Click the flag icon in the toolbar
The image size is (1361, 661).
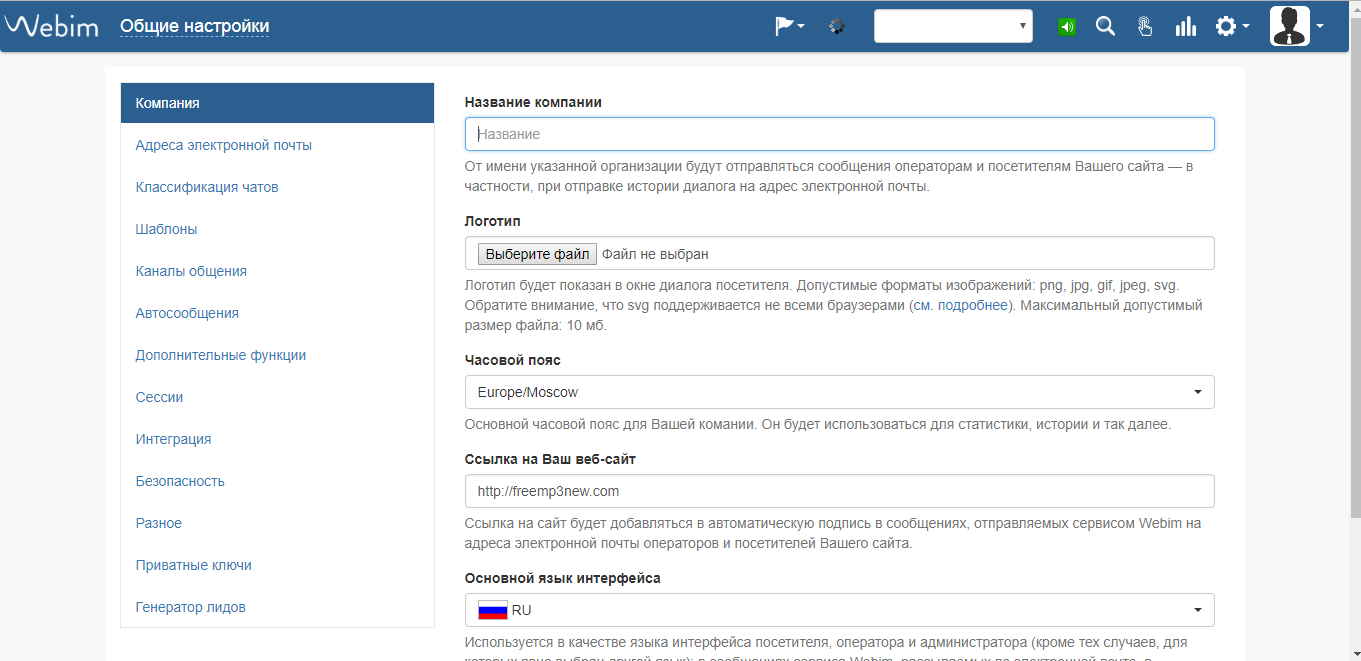point(784,25)
